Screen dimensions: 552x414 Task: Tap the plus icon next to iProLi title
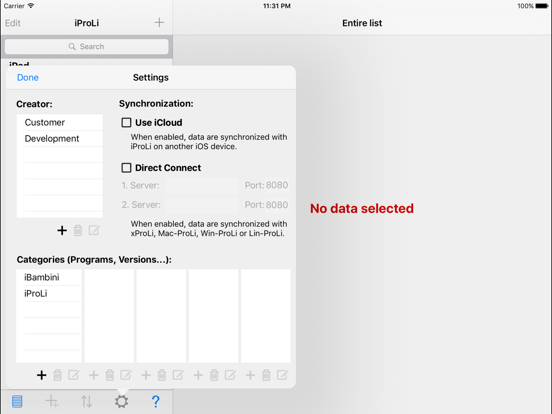(159, 23)
